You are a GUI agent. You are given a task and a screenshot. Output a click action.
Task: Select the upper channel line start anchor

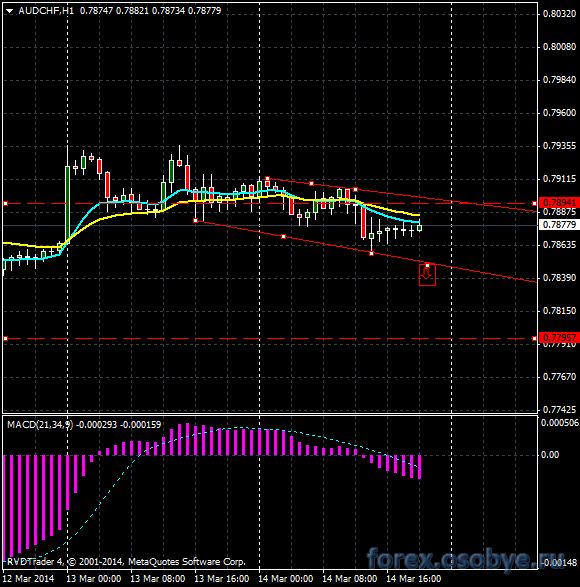[x=267, y=179]
